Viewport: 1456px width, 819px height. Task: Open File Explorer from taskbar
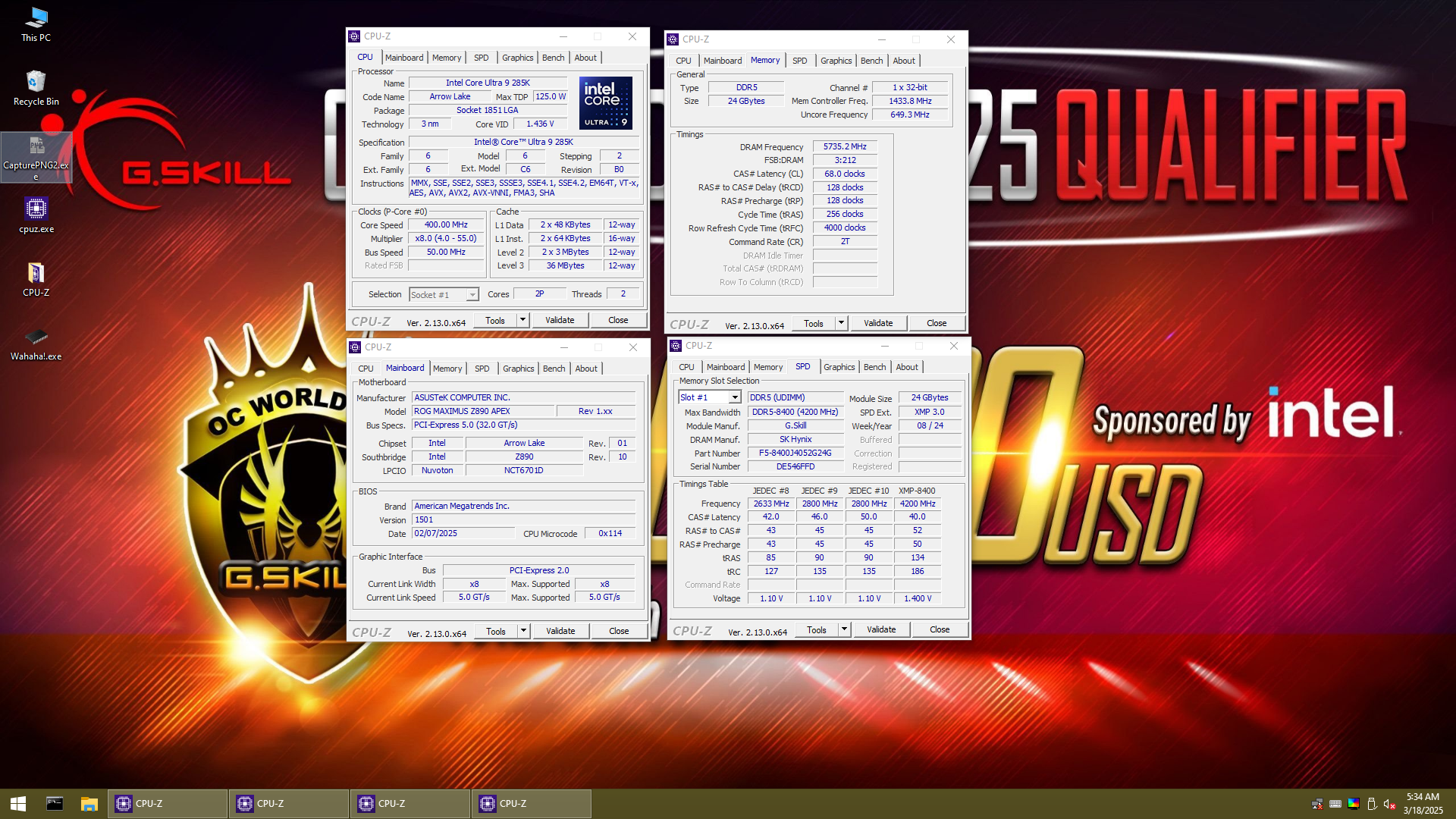point(89,804)
